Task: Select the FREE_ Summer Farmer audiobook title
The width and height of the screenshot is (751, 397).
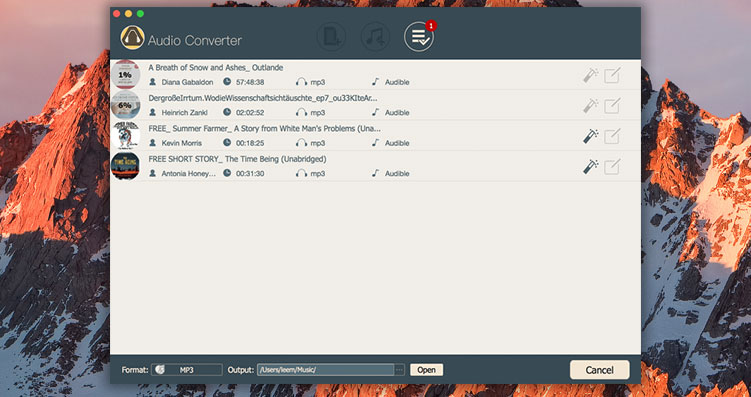Action: click(x=264, y=128)
